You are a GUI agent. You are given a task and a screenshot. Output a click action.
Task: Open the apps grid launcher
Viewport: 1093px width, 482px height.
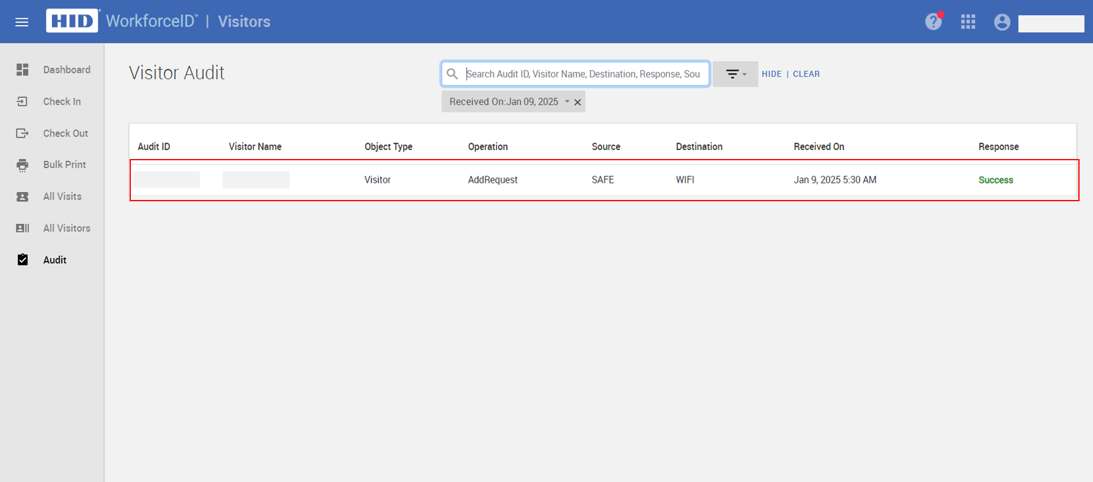[x=968, y=22]
